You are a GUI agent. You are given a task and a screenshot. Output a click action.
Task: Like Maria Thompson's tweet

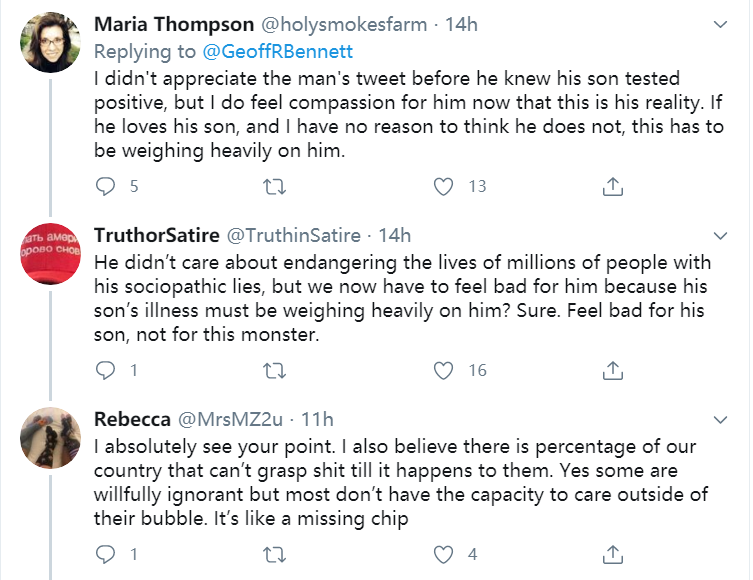(x=444, y=186)
